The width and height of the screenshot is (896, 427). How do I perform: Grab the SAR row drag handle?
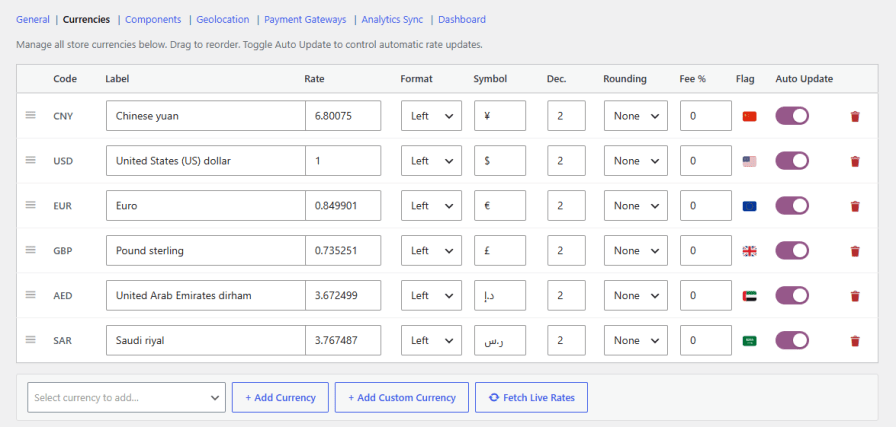click(x=30, y=340)
